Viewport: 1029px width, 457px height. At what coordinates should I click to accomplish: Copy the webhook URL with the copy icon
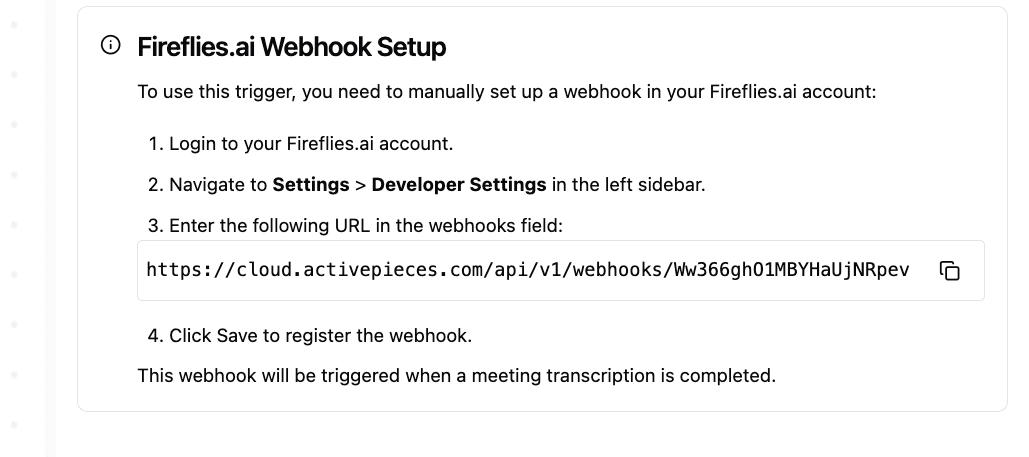[x=950, y=271]
